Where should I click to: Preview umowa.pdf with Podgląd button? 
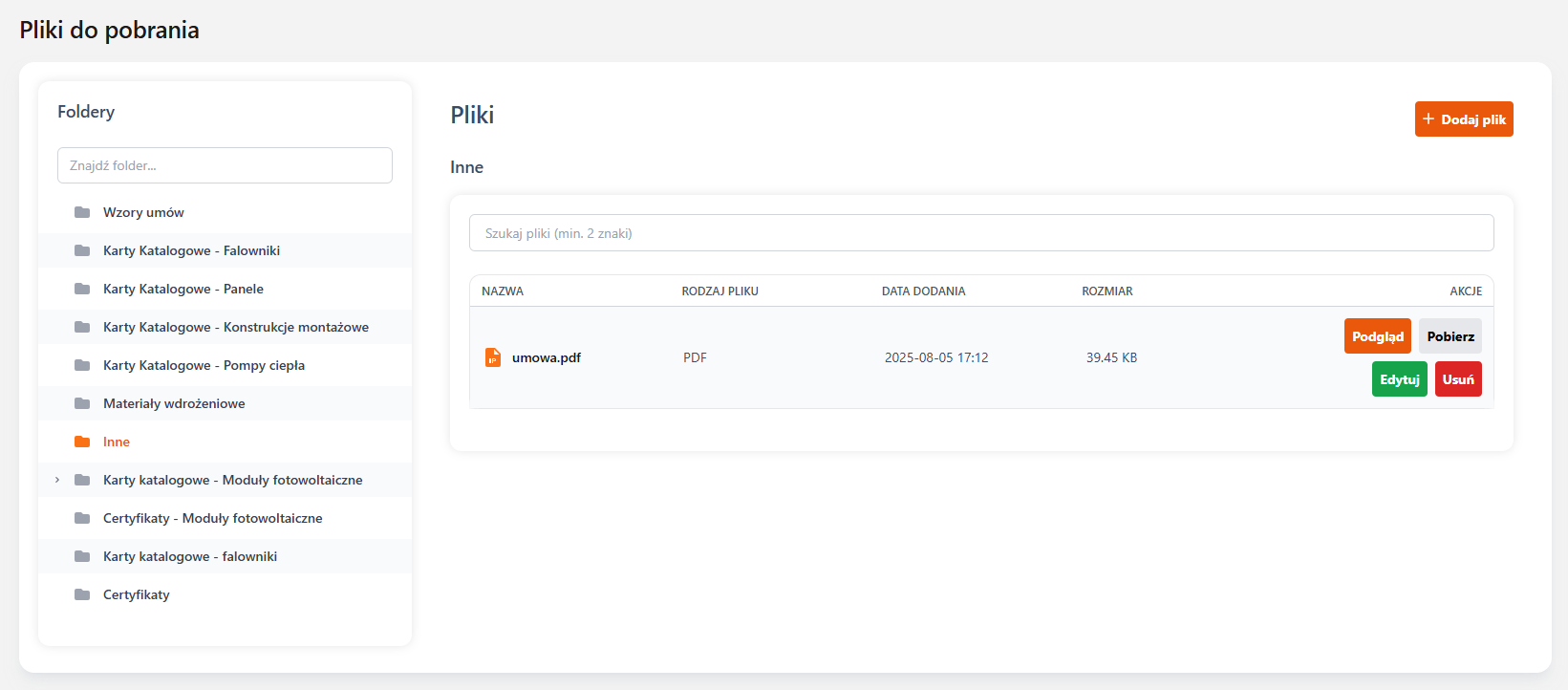click(x=1377, y=336)
